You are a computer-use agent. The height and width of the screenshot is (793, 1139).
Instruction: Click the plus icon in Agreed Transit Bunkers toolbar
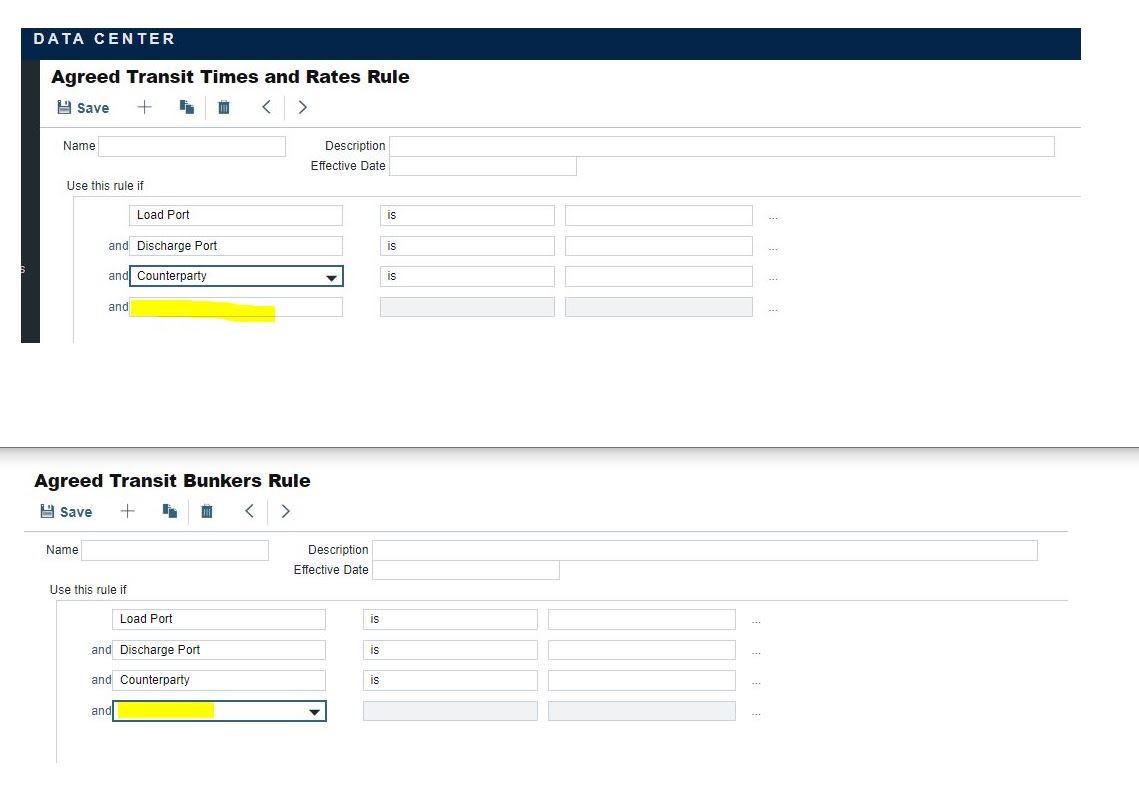coord(127,511)
